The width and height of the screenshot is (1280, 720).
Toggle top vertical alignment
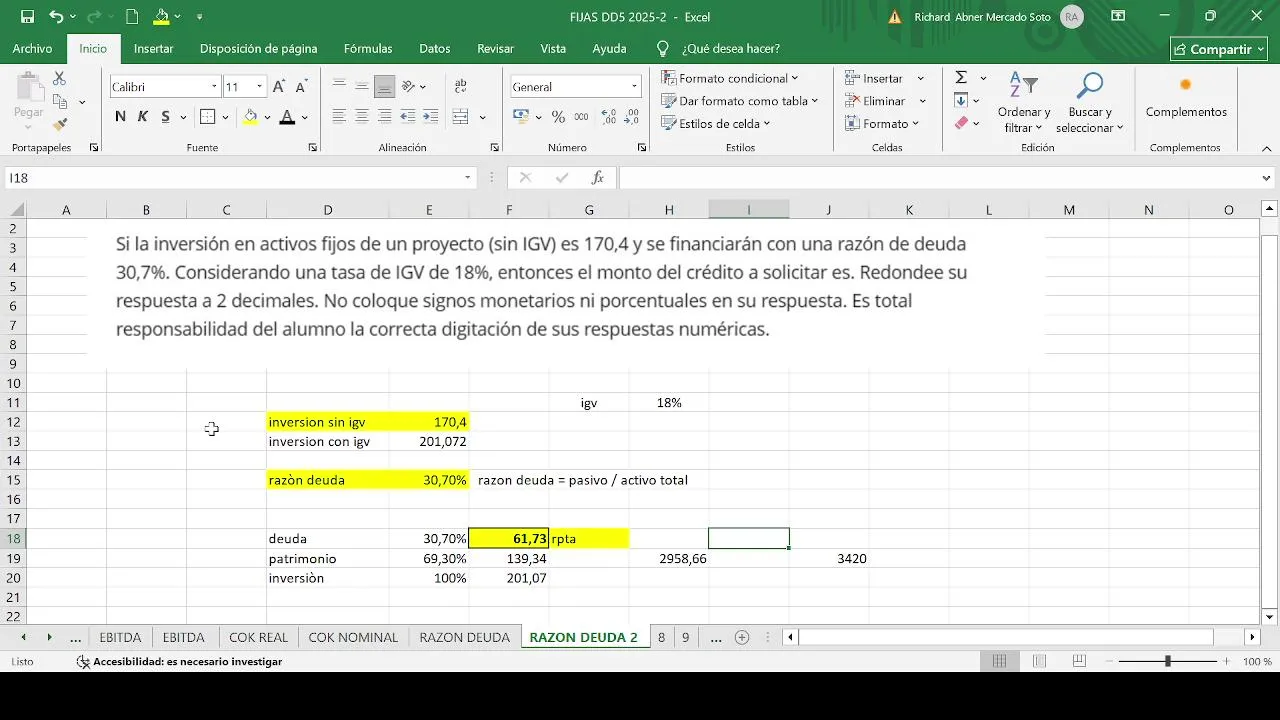point(339,87)
